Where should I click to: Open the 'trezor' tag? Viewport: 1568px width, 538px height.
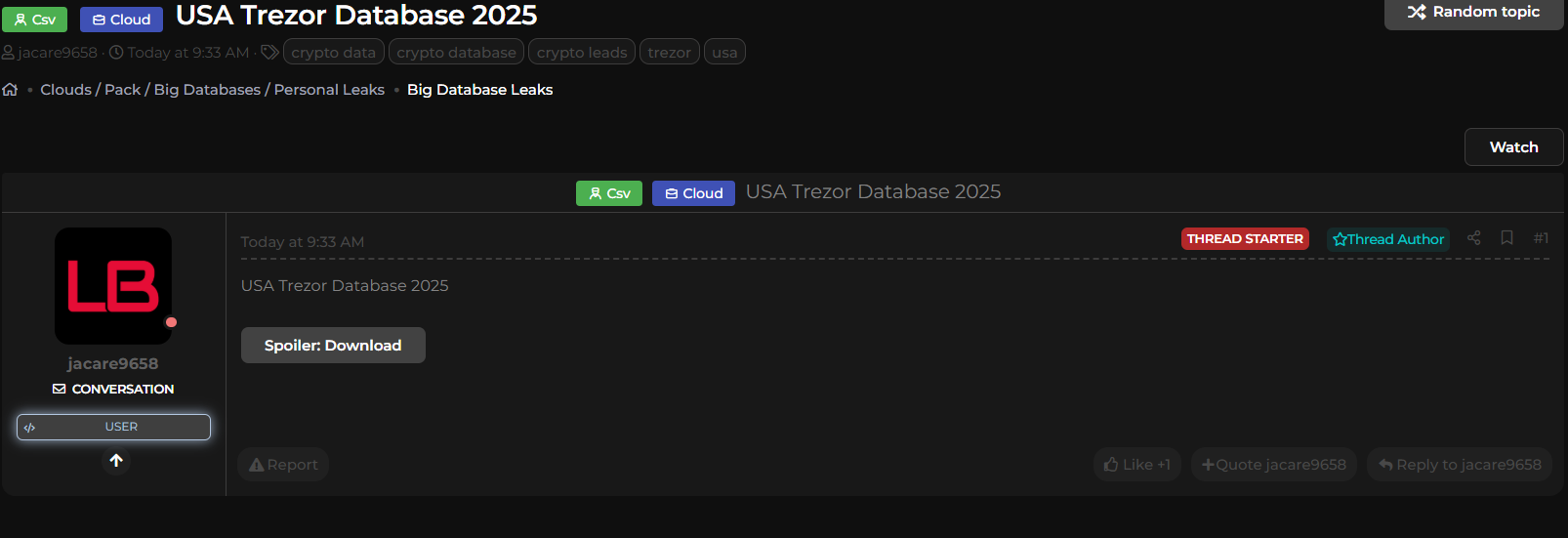click(669, 52)
